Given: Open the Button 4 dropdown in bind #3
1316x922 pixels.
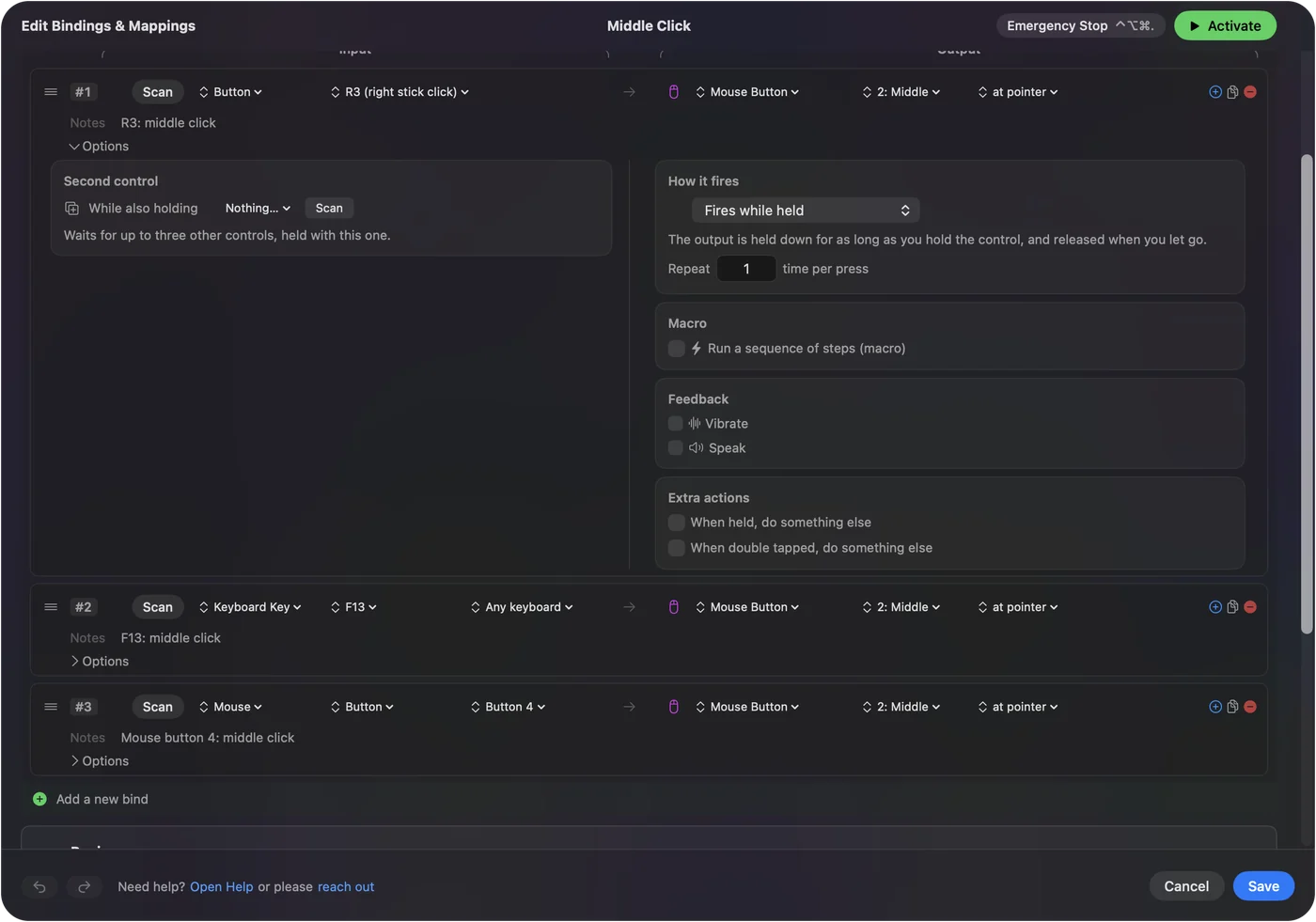Looking at the screenshot, I should (508, 707).
